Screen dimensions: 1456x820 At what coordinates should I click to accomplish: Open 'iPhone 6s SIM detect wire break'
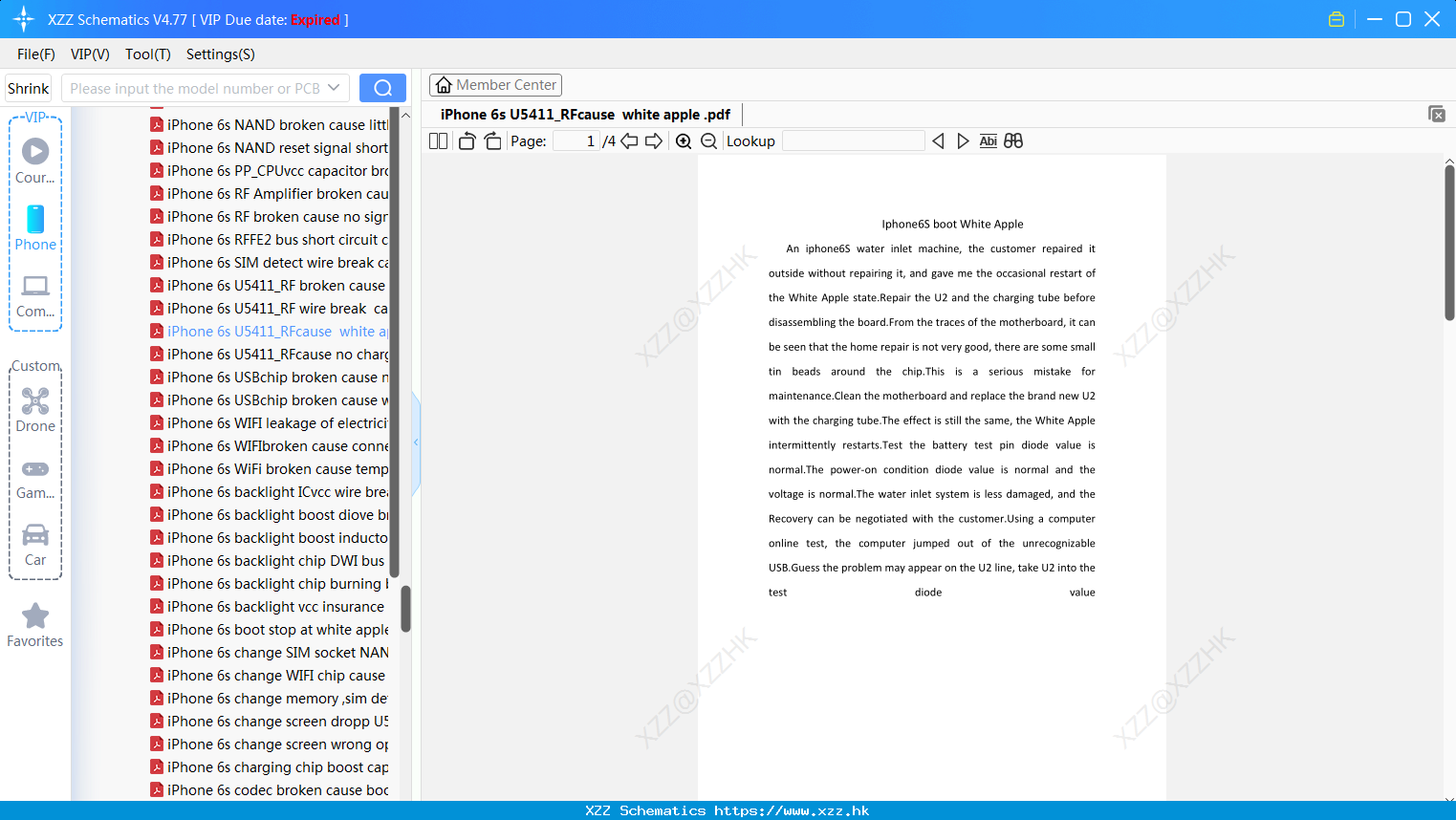pyautogui.click(x=277, y=262)
